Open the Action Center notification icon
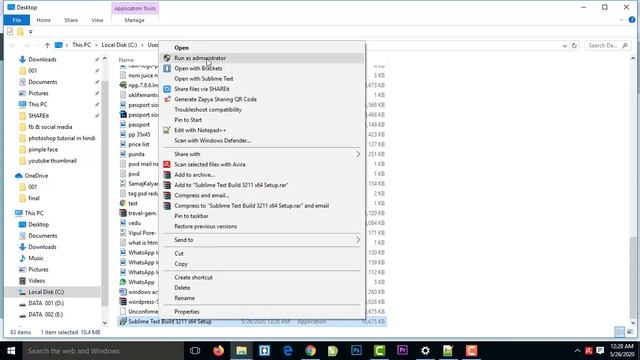Screen dimensions: 640x360 pos(600,351)
